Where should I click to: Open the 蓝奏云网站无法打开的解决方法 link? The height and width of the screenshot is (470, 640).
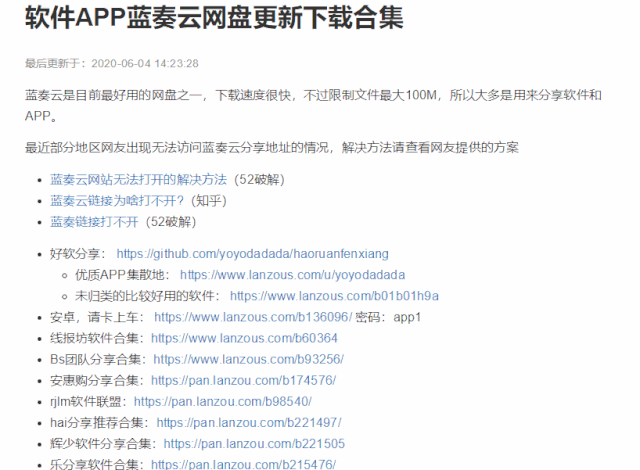click(x=138, y=180)
